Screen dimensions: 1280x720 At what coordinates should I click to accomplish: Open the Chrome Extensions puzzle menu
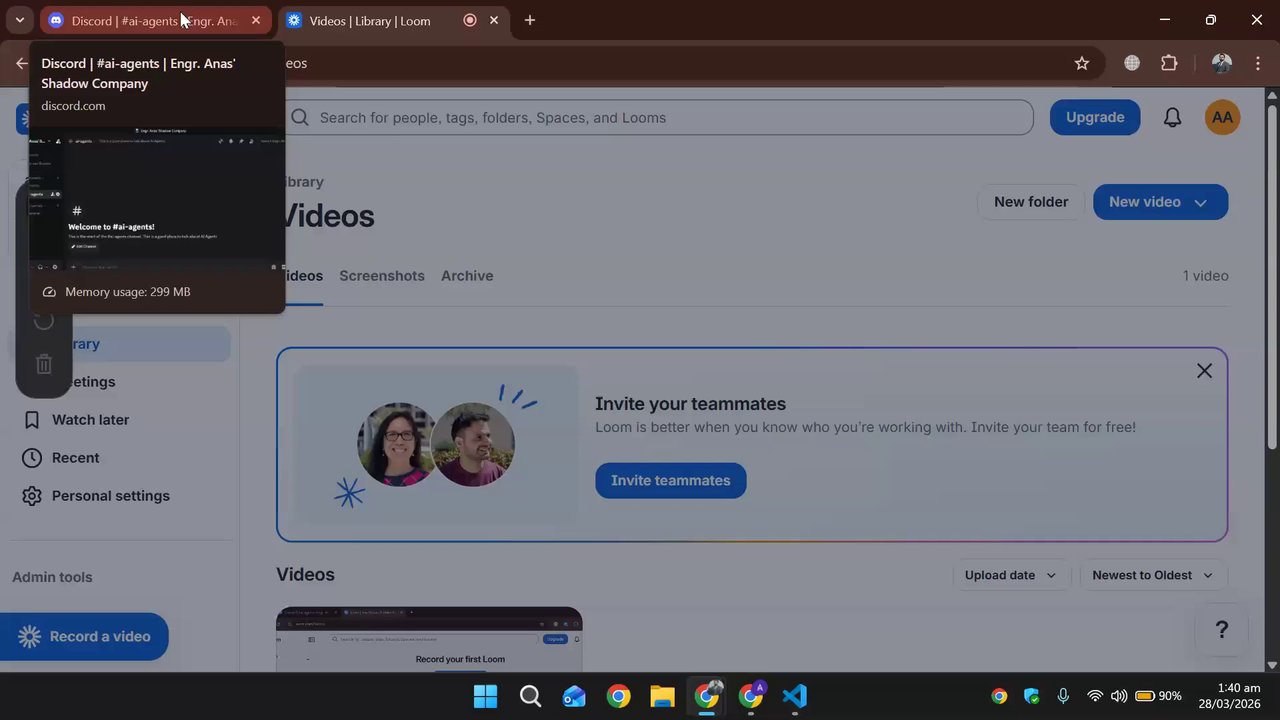(1169, 63)
